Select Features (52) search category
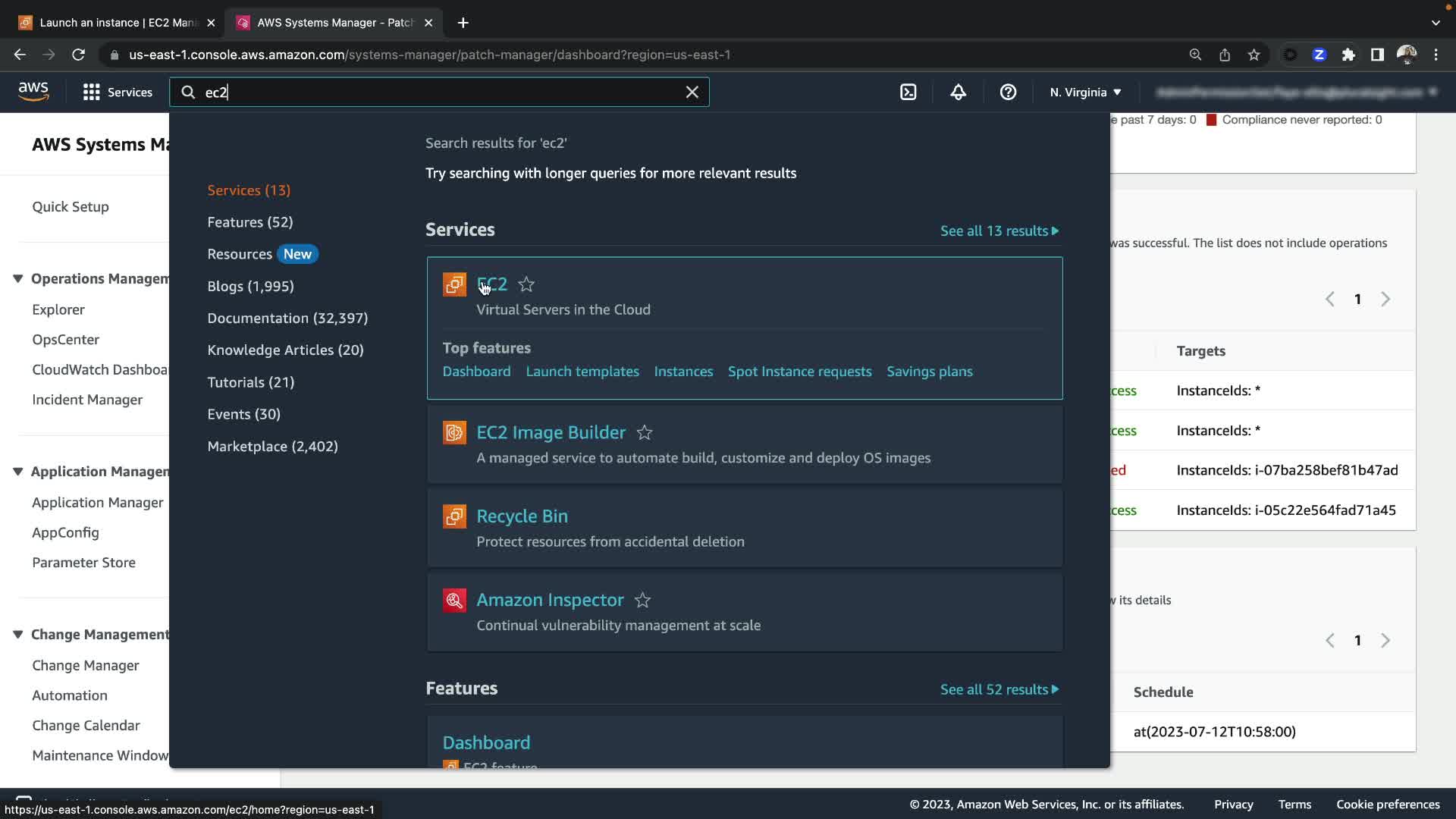1456x819 pixels. click(x=249, y=221)
